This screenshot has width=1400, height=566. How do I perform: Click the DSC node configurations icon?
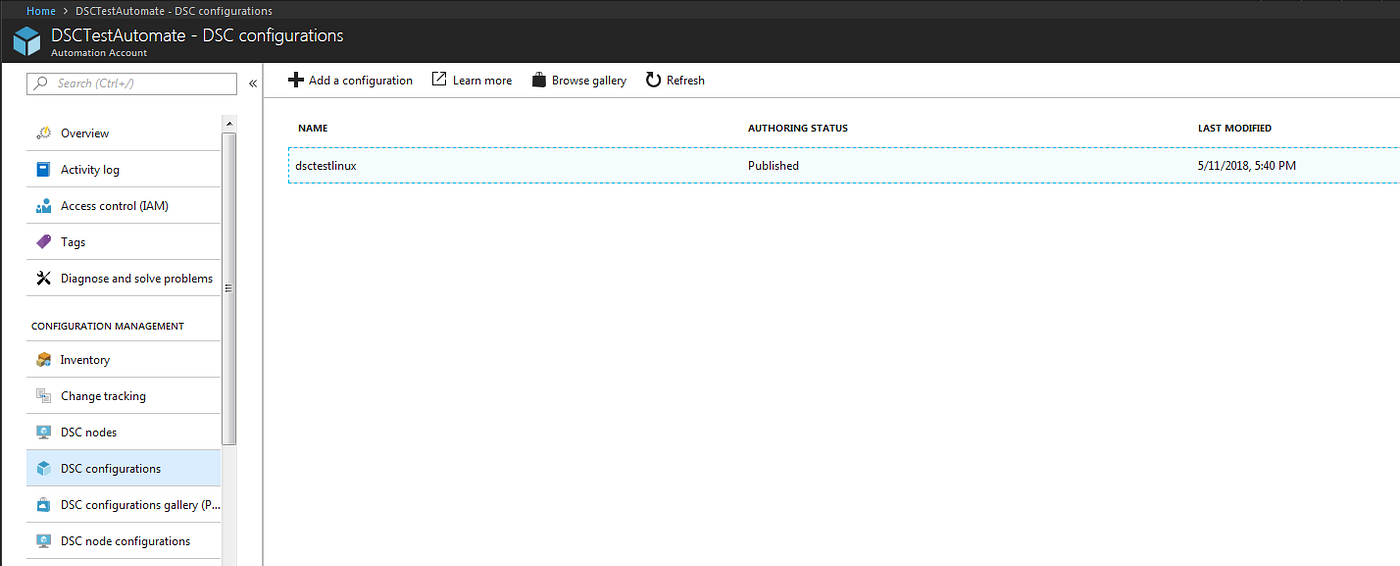[43, 541]
